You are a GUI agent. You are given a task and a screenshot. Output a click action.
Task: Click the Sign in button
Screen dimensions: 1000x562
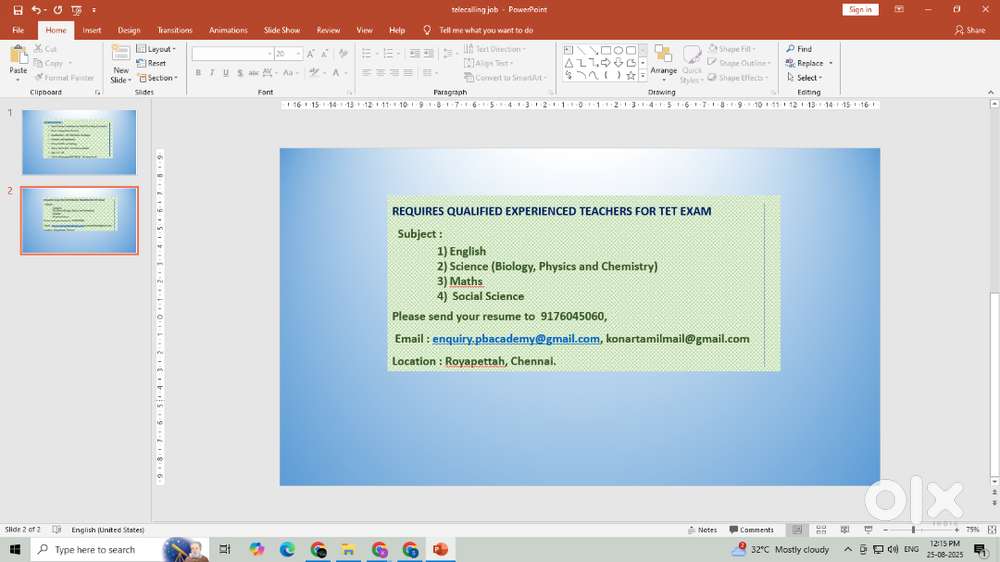[859, 10]
